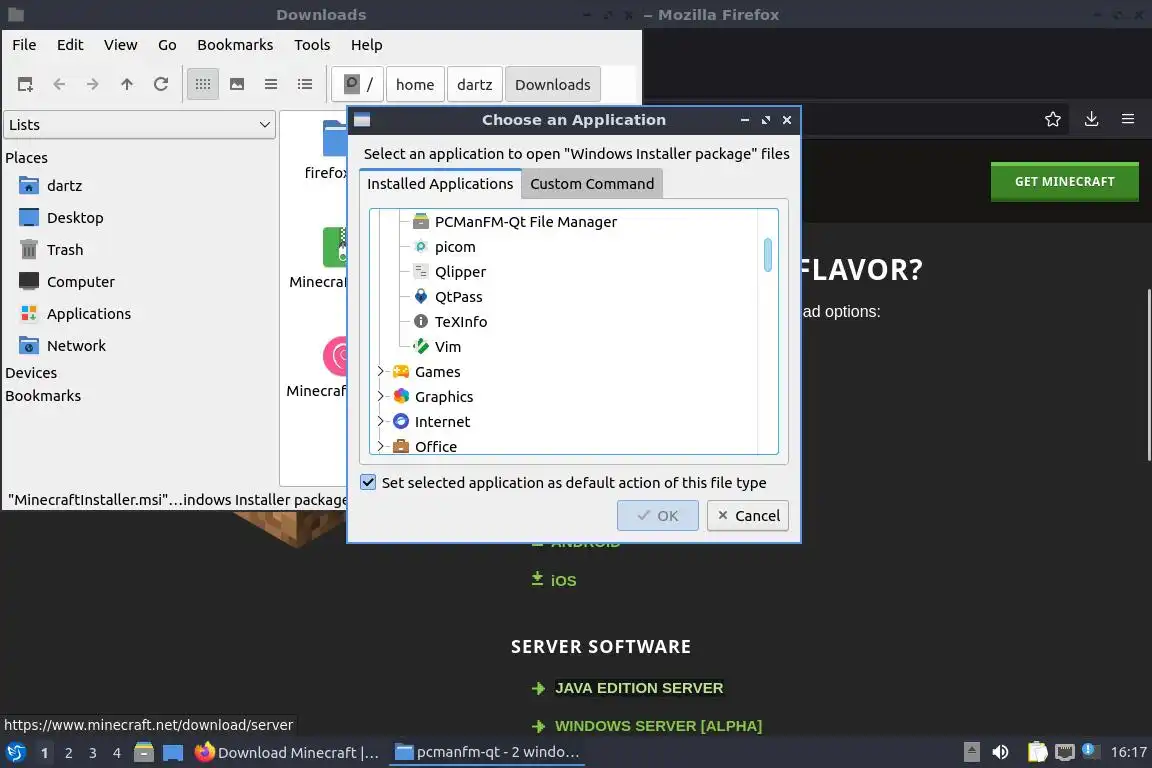Viewport: 1152px width, 768px height.
Task: Click the Firefox page scrollbar
Action: (x=1148, y=375)
